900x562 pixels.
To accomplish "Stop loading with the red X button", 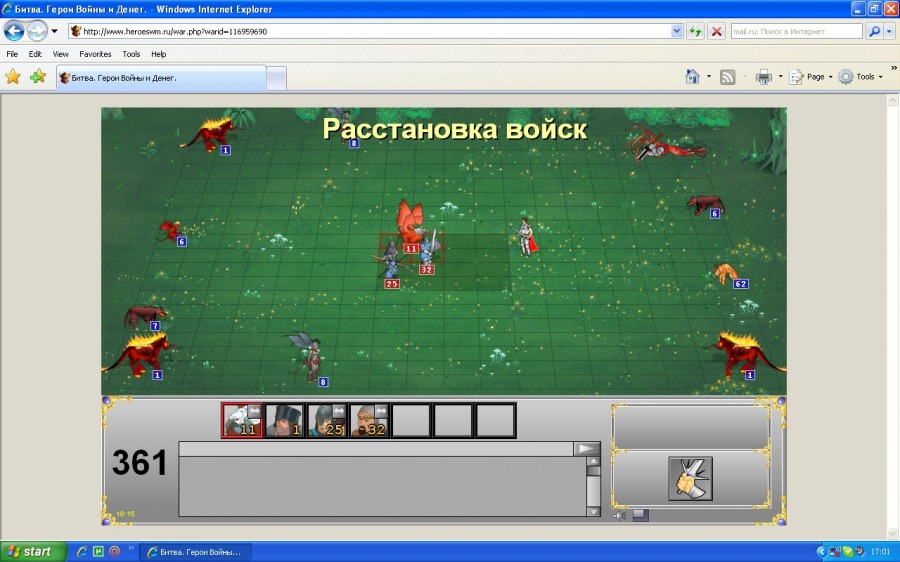I will [x=716, y=32].
